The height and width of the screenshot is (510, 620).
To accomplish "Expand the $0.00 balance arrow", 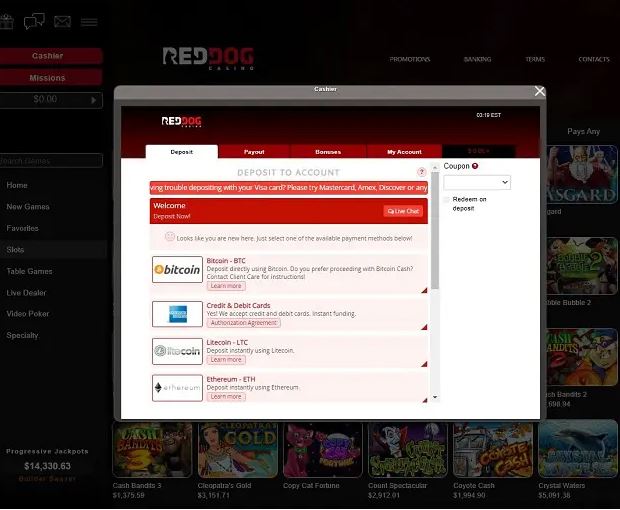I will click(x=93, y=100).
